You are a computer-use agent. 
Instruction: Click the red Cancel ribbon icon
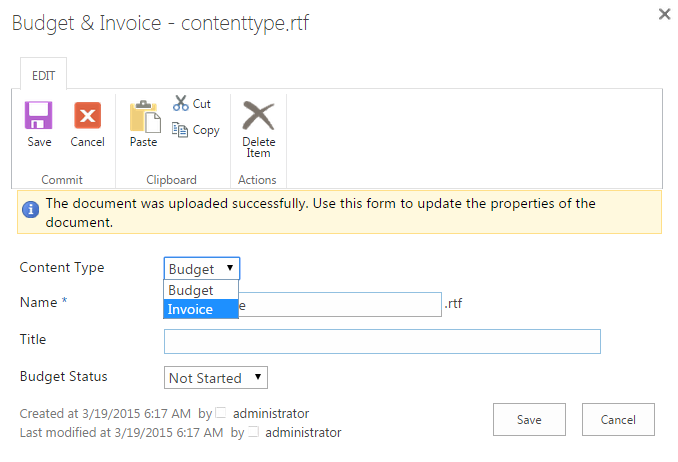click(x=87, y=116)
